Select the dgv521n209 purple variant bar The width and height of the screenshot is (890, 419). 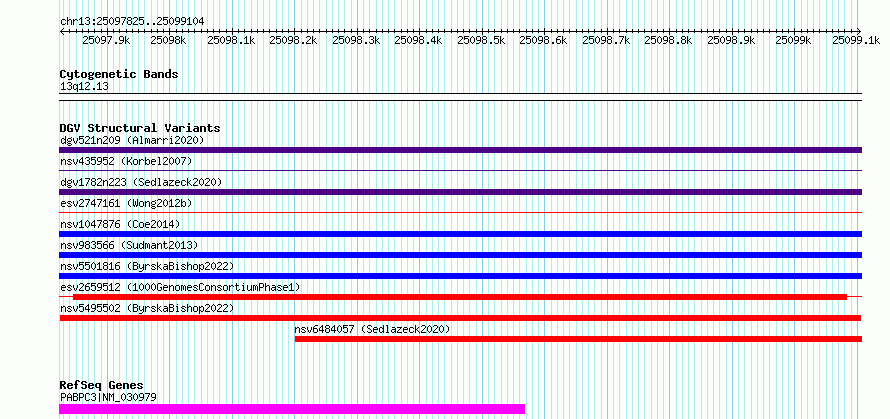coord(460,150)
